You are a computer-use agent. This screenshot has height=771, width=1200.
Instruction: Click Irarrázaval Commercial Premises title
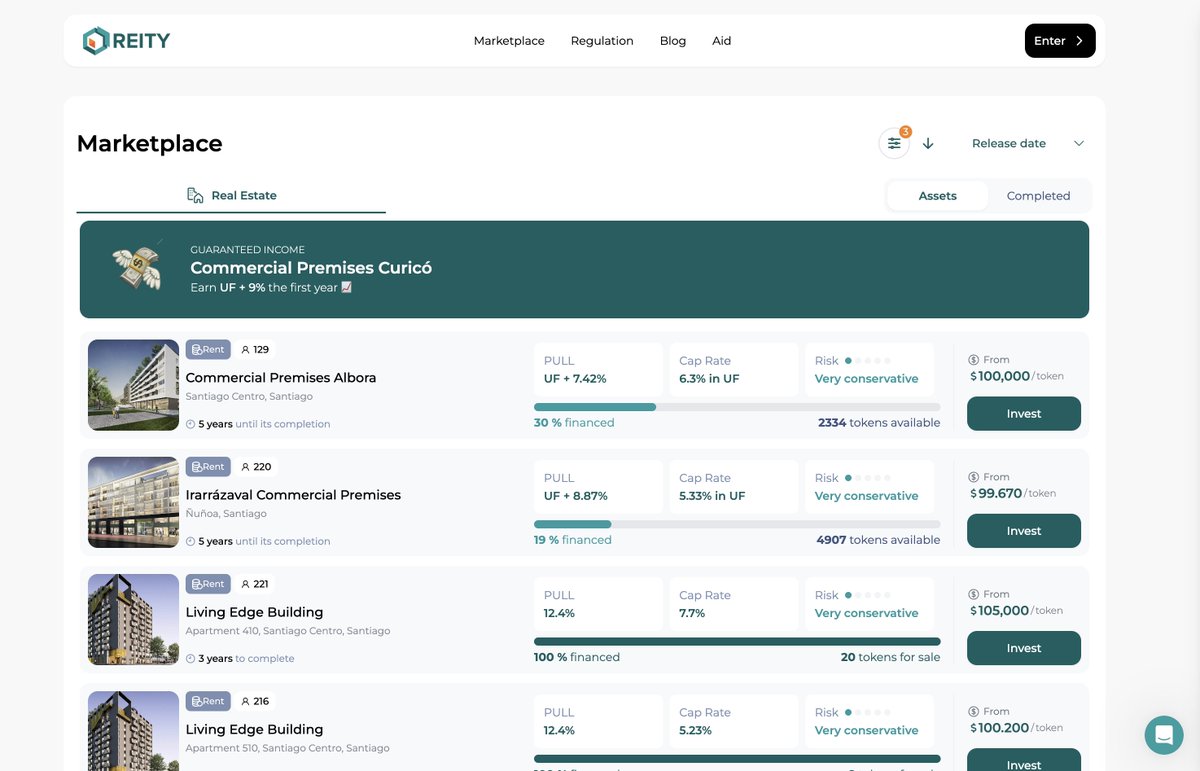click(293, 495)
